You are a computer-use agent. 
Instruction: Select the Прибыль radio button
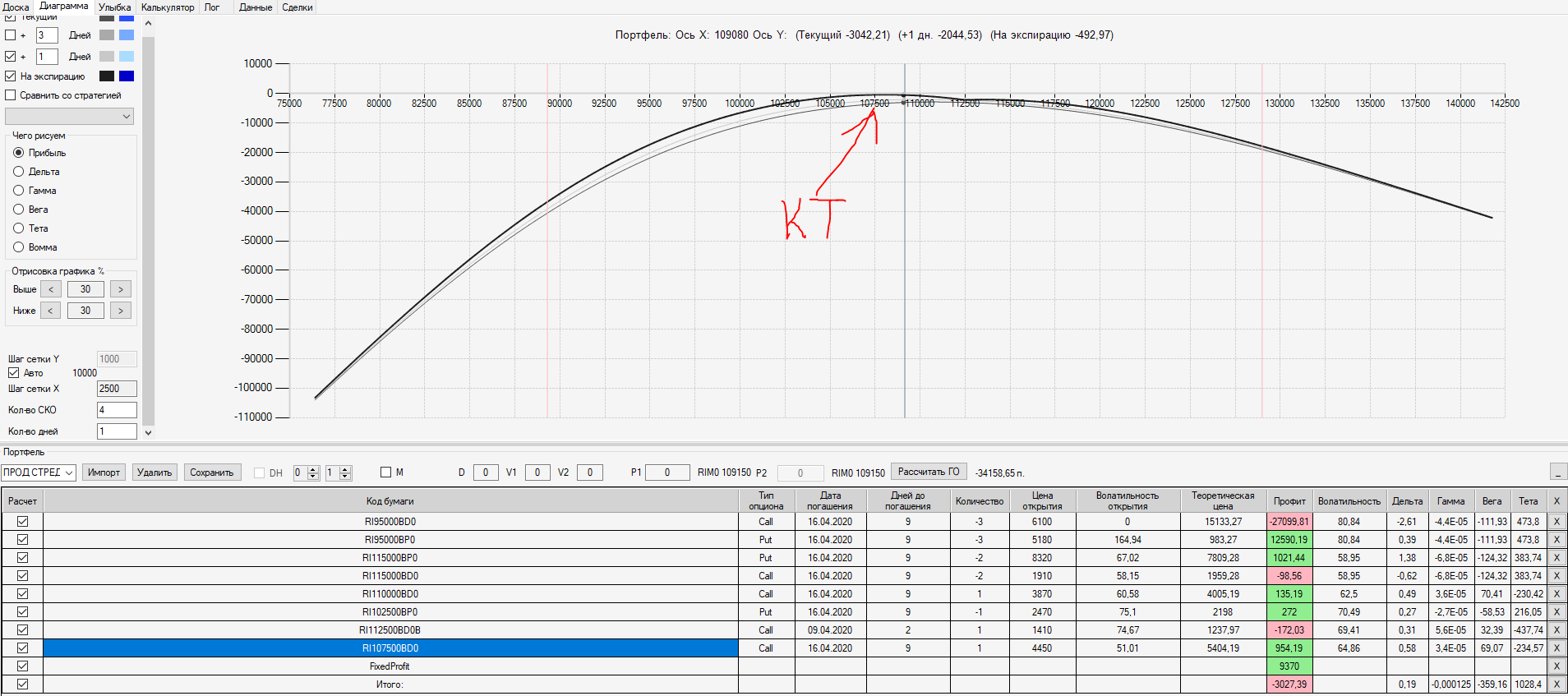point(18,153)
